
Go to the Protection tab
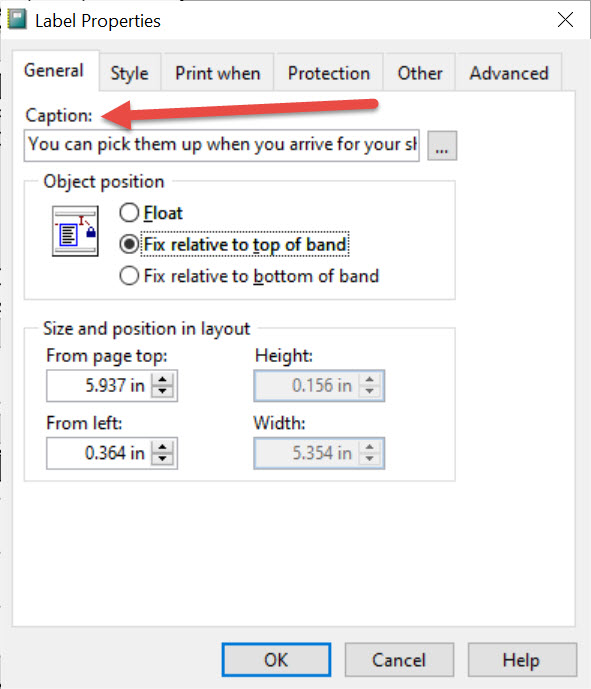(329, 73)
